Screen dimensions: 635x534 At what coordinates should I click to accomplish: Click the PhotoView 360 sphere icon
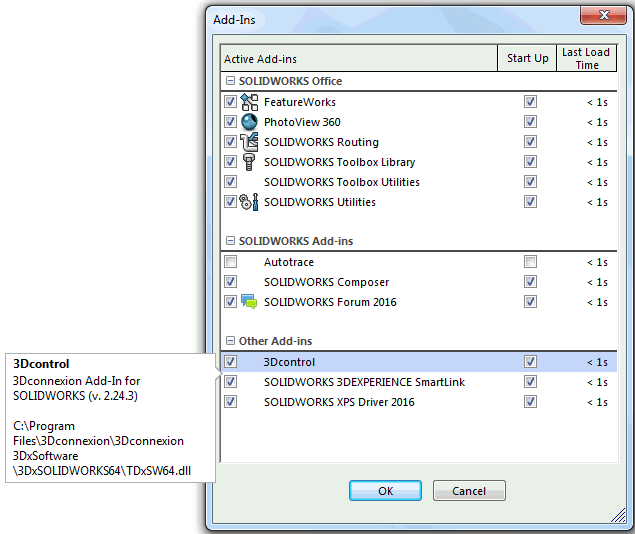249,122
